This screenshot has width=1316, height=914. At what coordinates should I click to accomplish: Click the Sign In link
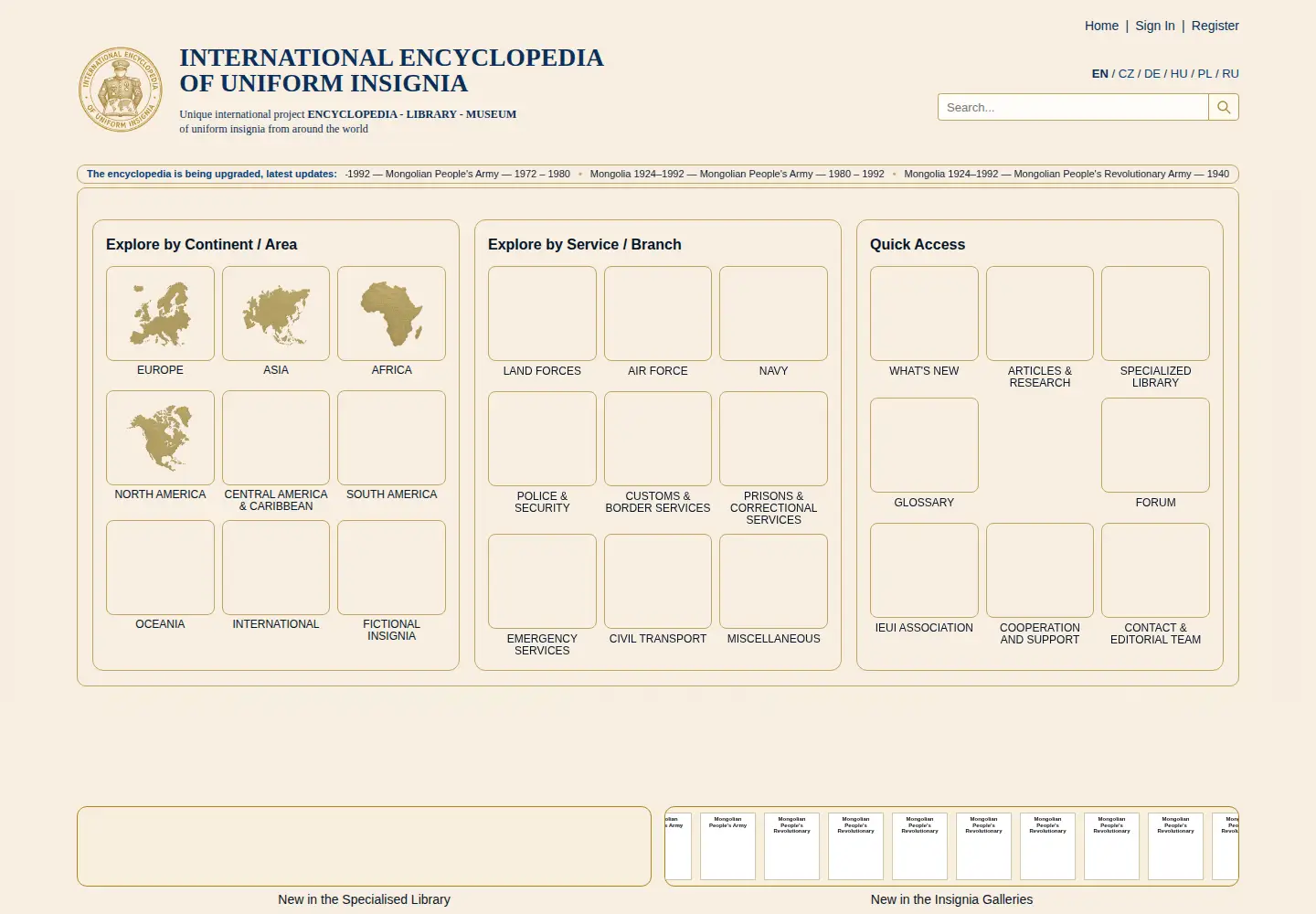pyautogui.click(x=1155, y=26)
